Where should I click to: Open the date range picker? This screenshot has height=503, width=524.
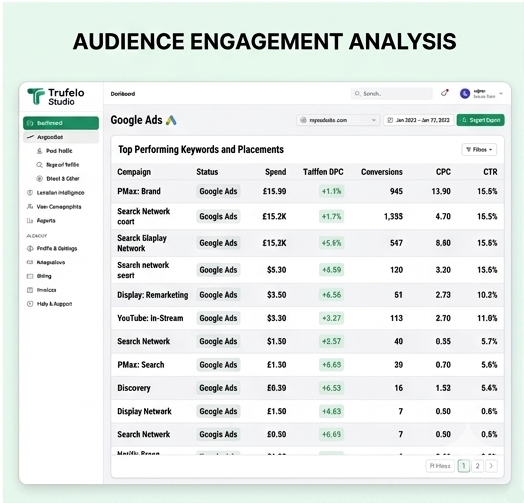(x=419, y=120)
